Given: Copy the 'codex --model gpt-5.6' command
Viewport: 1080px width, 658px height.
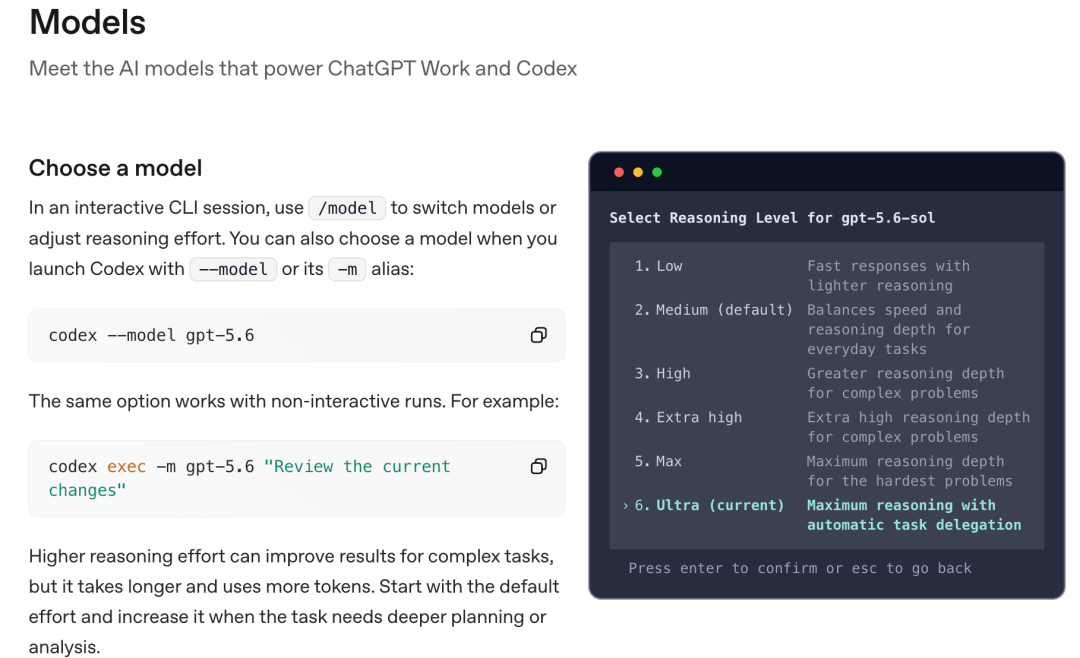Looking at the screenshot, I should pos(539,336).
